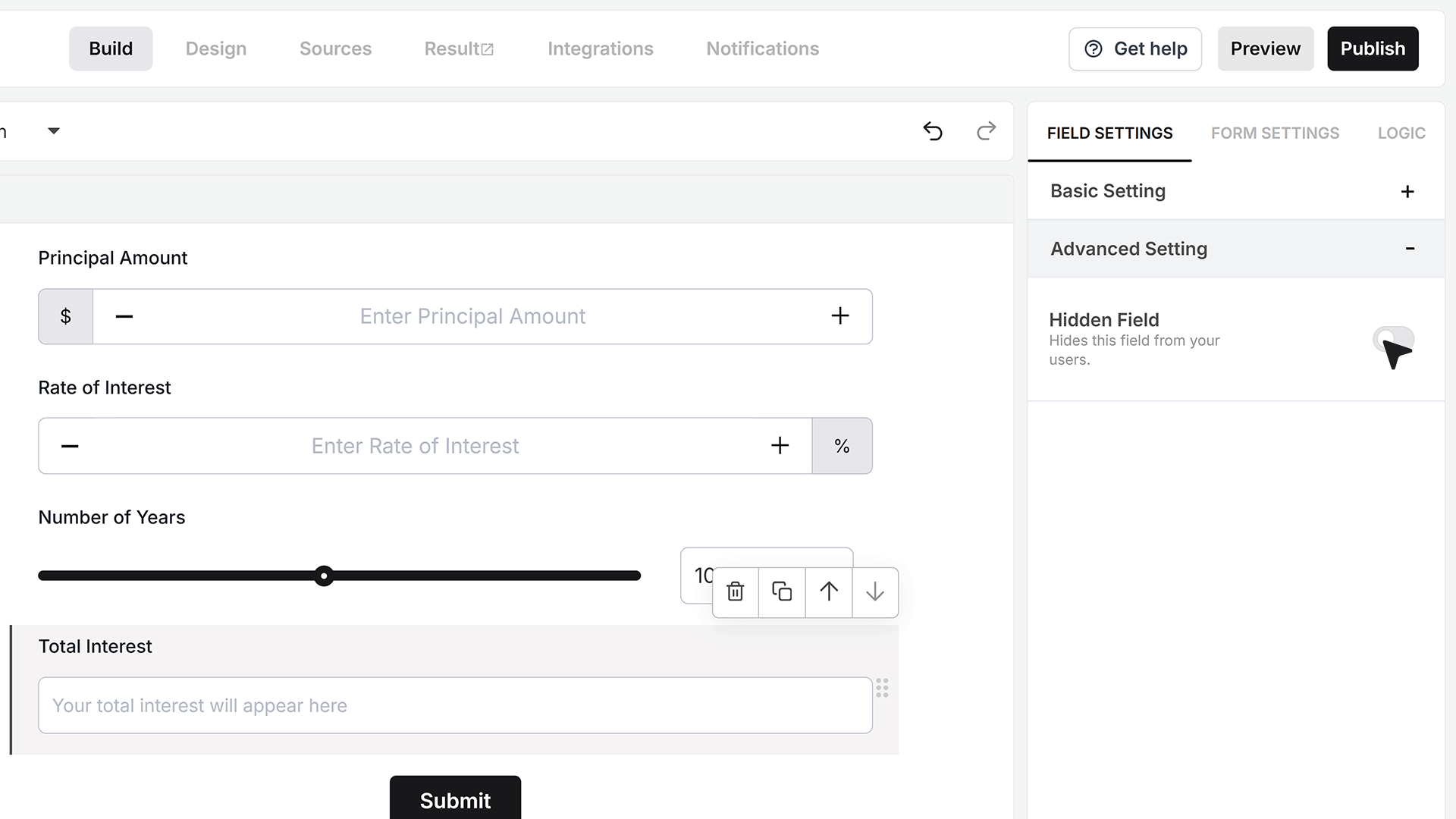Open the Design tab
The width and height of the screenshot is (1456, 819).
pos(216,49)
